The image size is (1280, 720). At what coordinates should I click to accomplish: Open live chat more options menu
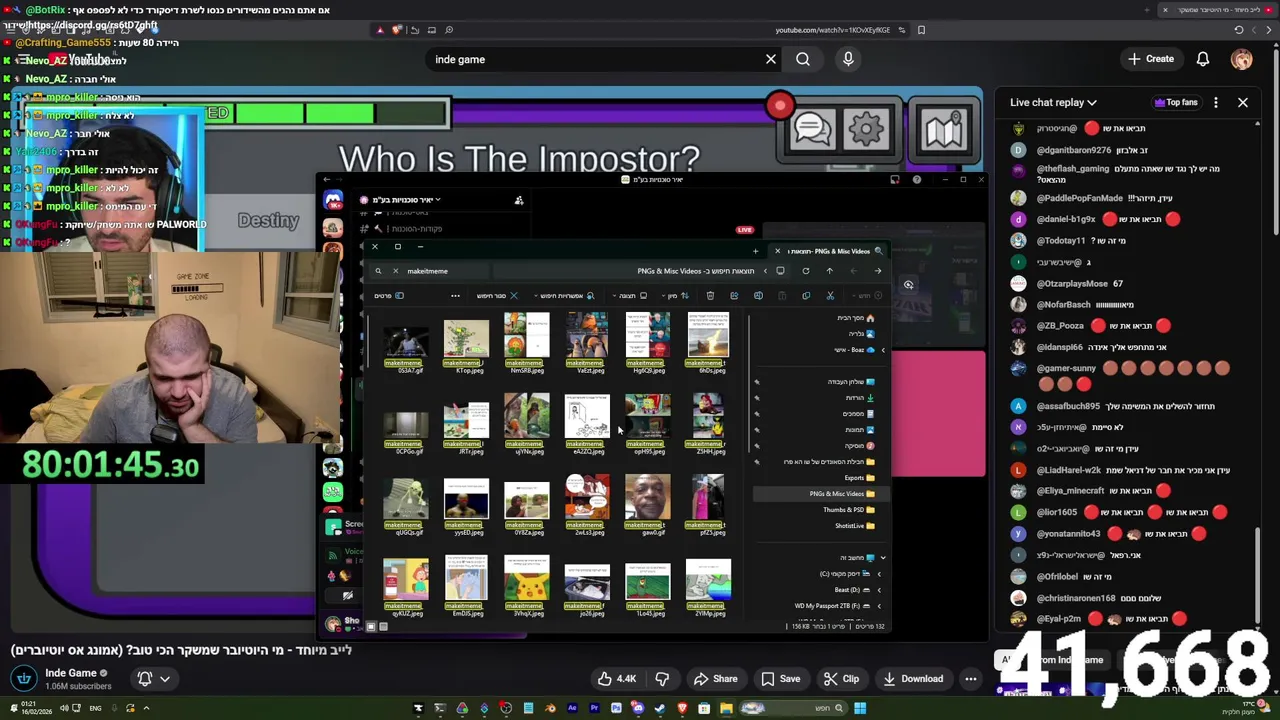pyautogui.click(x=1216, y=102)
